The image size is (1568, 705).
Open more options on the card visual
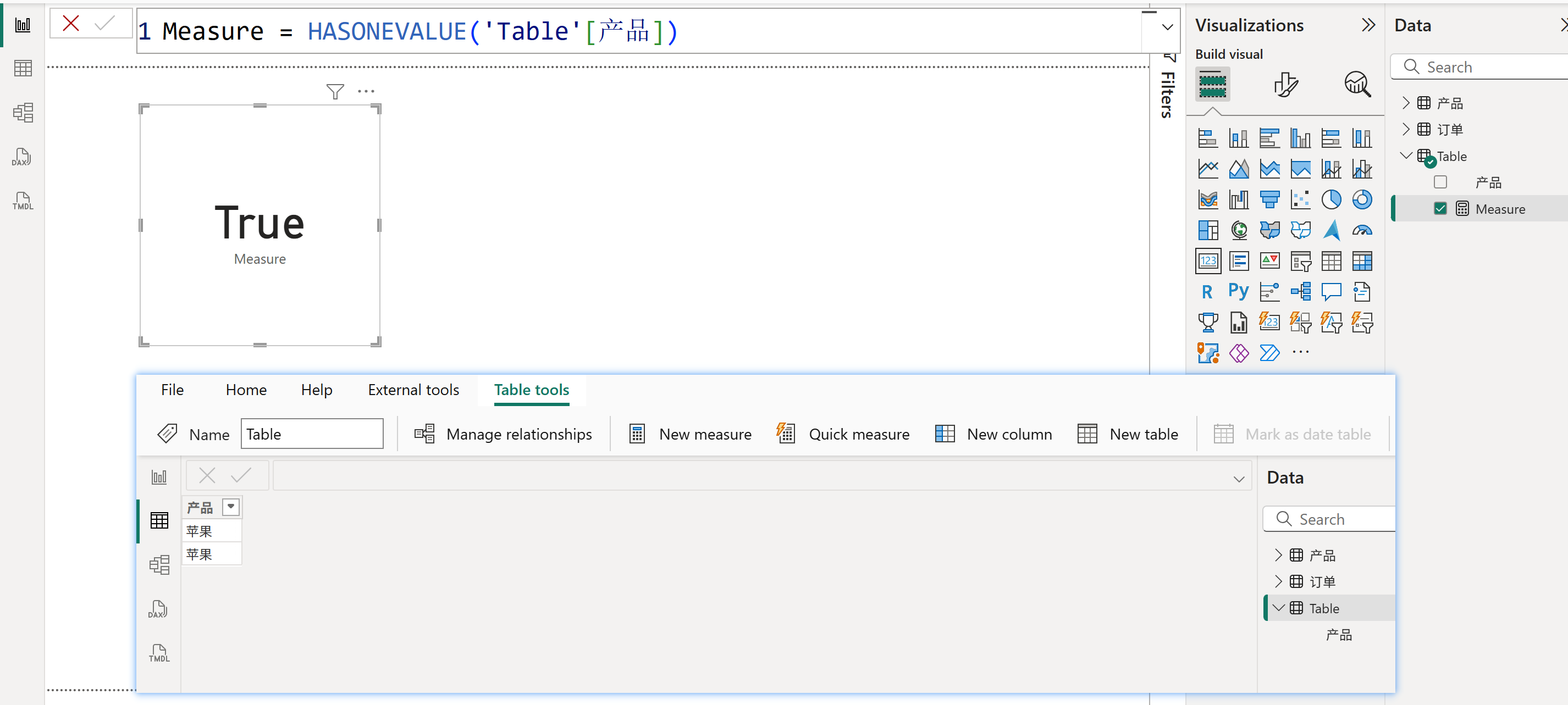pyautogui.click(x=366, y=91)
